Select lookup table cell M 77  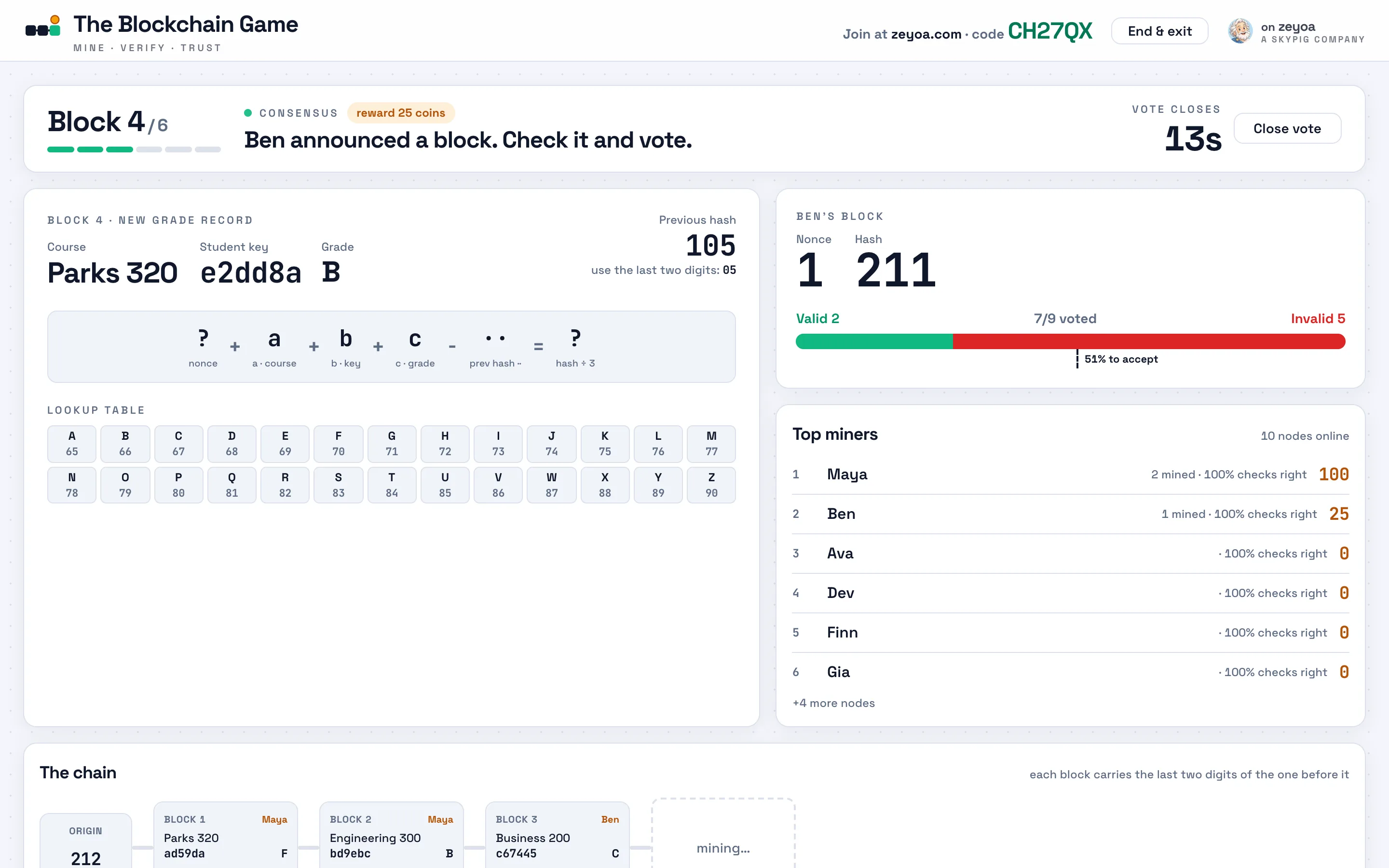[x=712, y=444]
